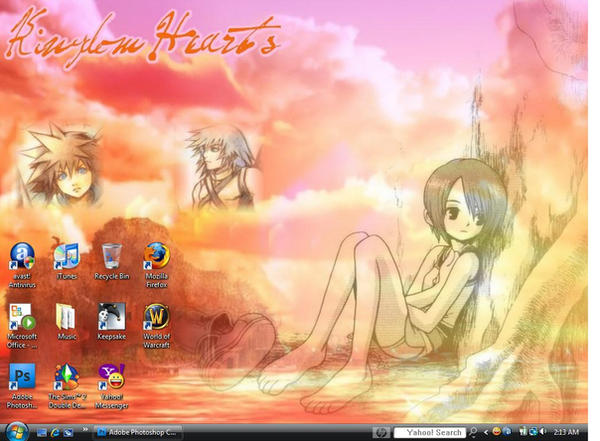Image resolution: width=600 pixels, height=441 pixels.
Task: Launch iTunes from the desktop
Action: click(x=67, y=260)
